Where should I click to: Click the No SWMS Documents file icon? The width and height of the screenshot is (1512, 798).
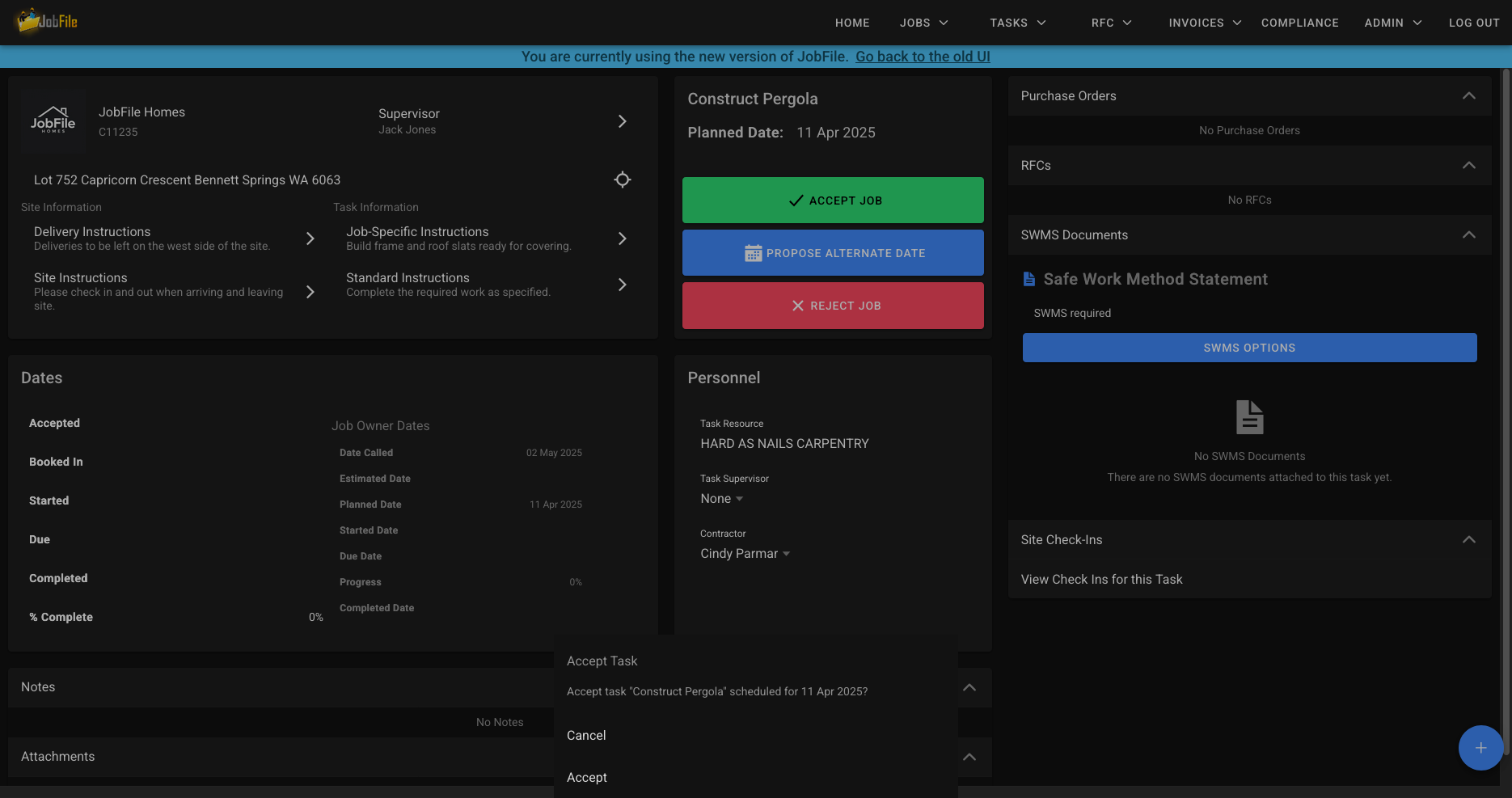(x=1249, y=417)
